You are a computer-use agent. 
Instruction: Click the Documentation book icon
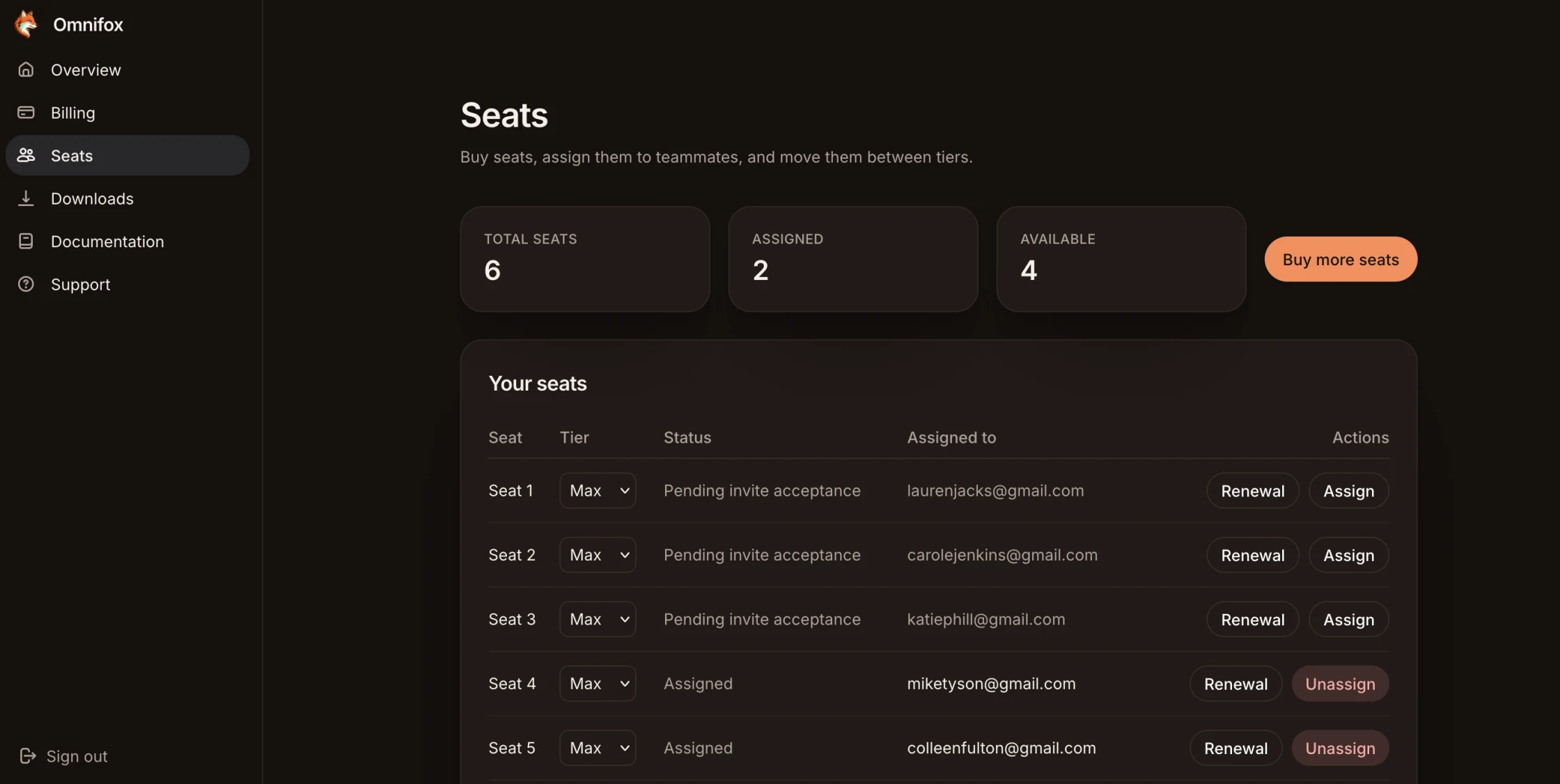coord(26,242)
